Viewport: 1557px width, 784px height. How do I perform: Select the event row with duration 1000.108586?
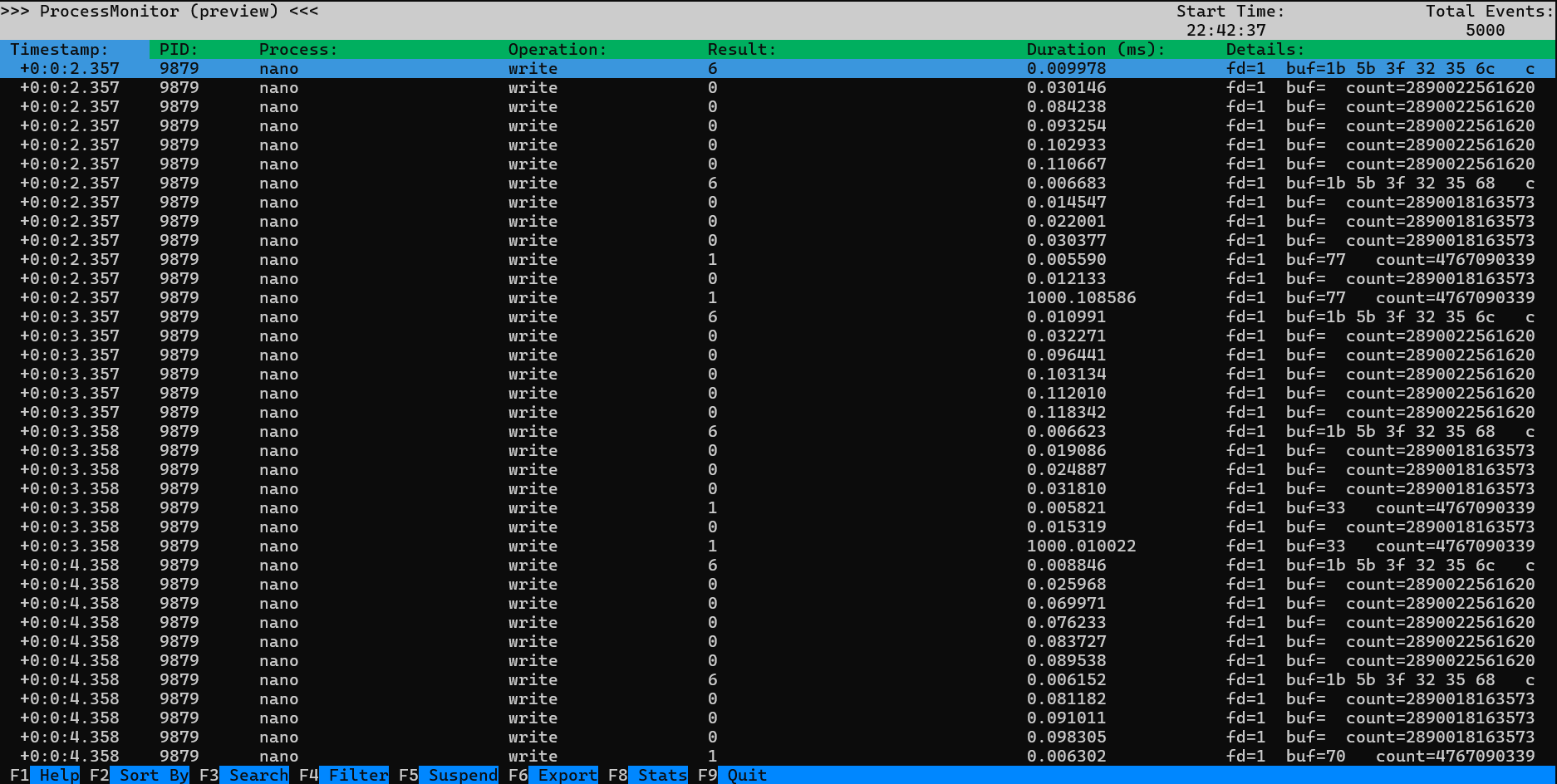coord(778,298)
